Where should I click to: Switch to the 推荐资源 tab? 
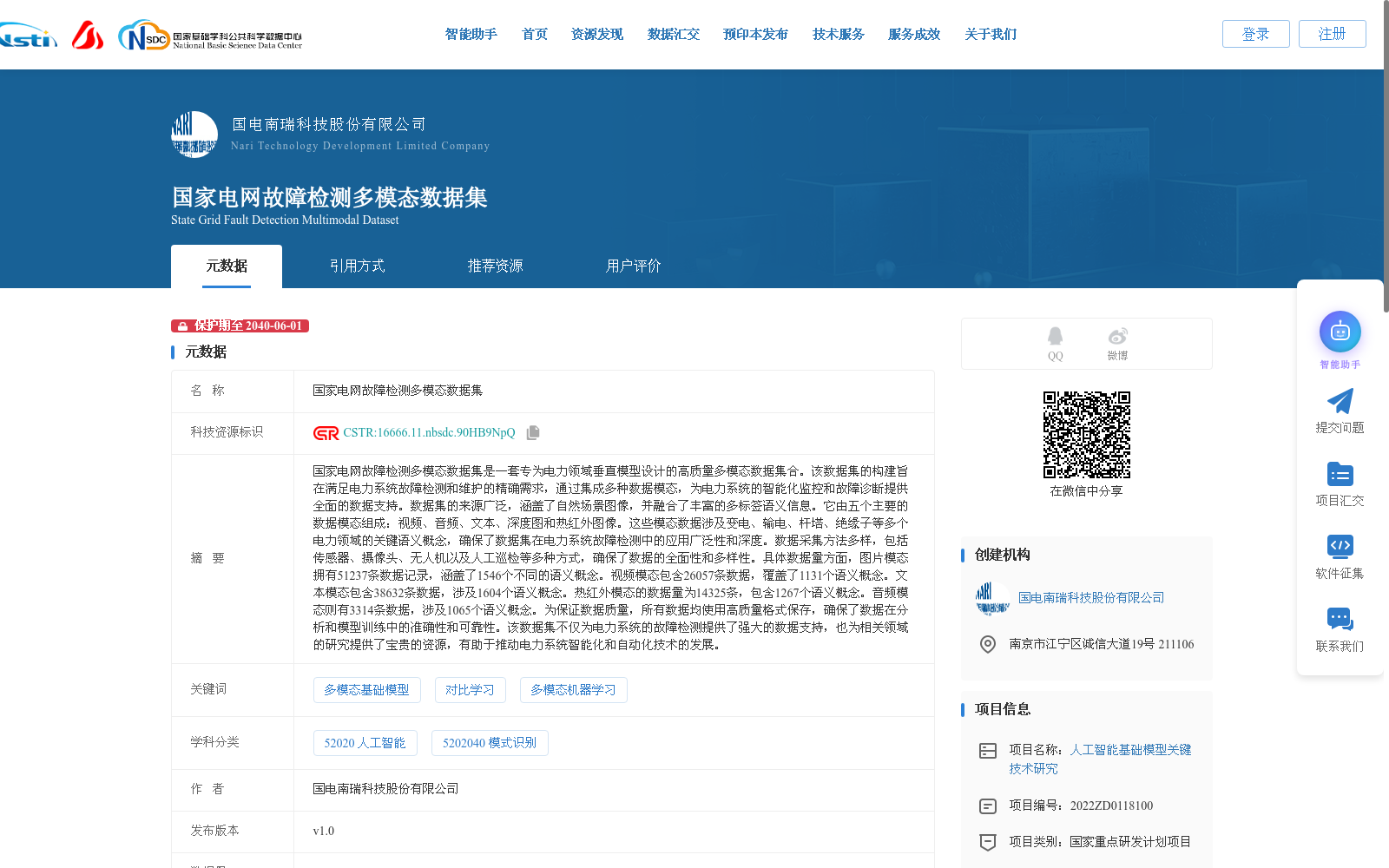click(496, 266)
